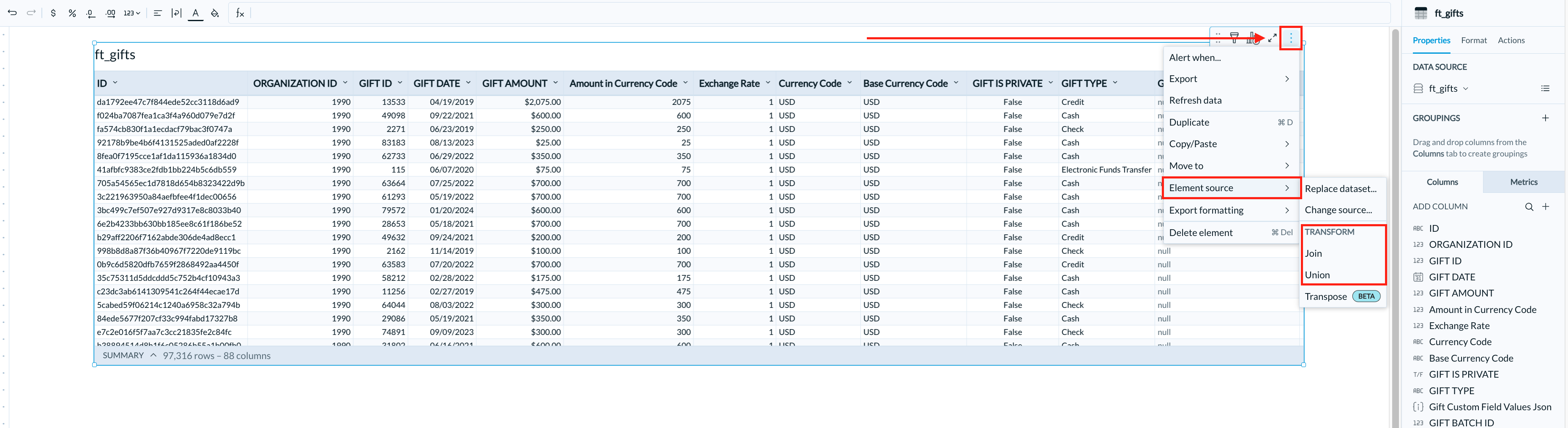Add a column using the plus icon
Image resolution: width=1568 pixels, height=428 pixels.
pos(1546,206)
